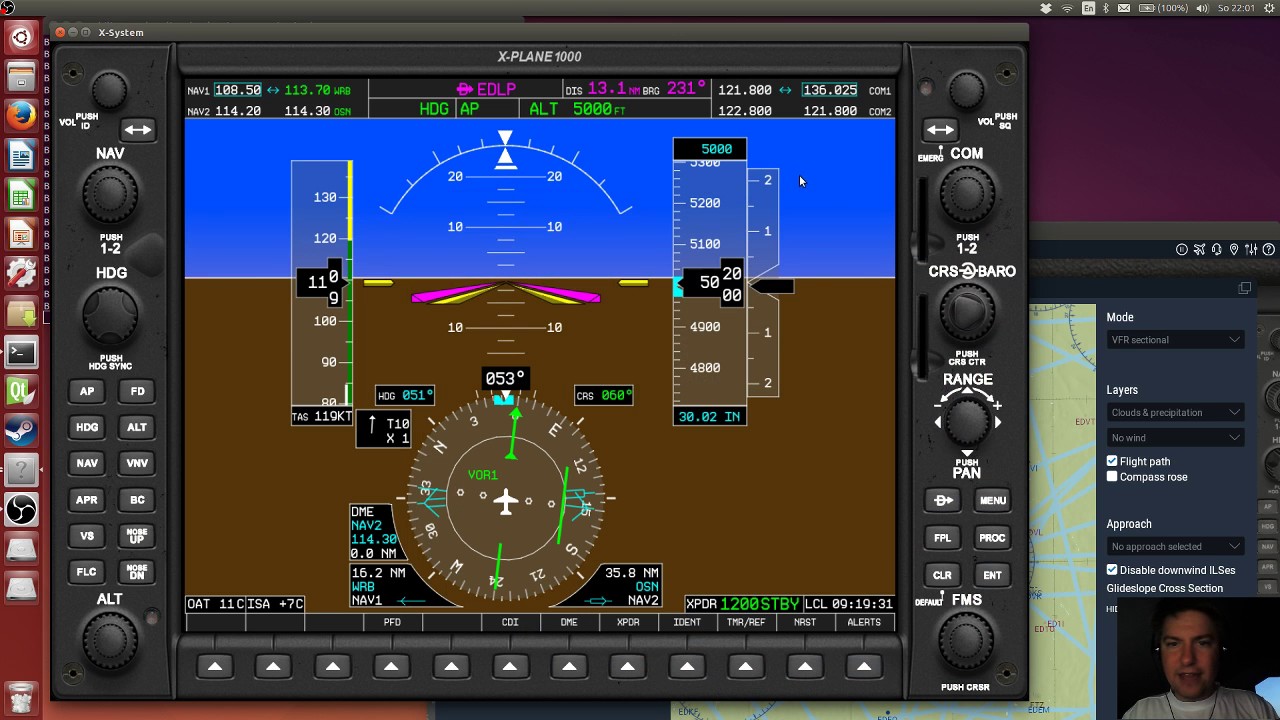1280x720 pixels.
Task: Select the DME softkey label
Action: coord(569,622)
